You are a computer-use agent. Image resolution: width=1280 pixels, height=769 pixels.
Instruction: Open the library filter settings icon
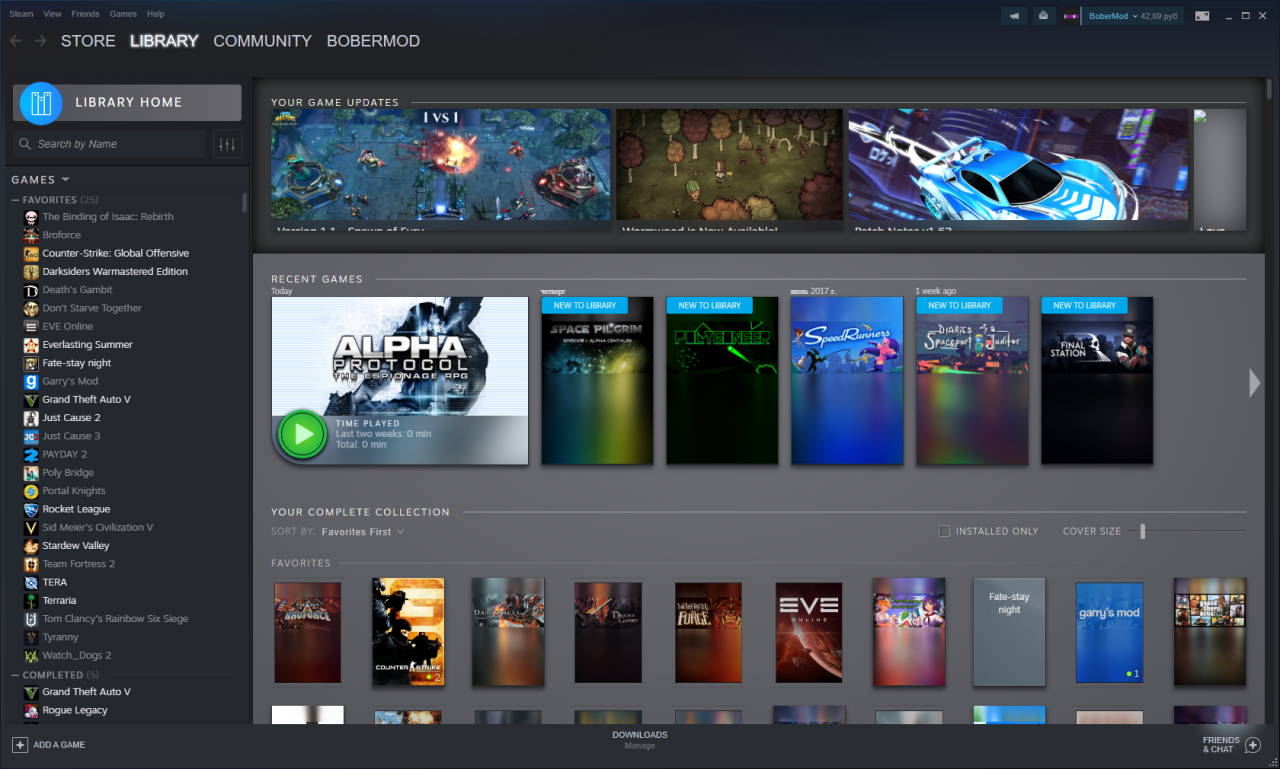point(228,144)
